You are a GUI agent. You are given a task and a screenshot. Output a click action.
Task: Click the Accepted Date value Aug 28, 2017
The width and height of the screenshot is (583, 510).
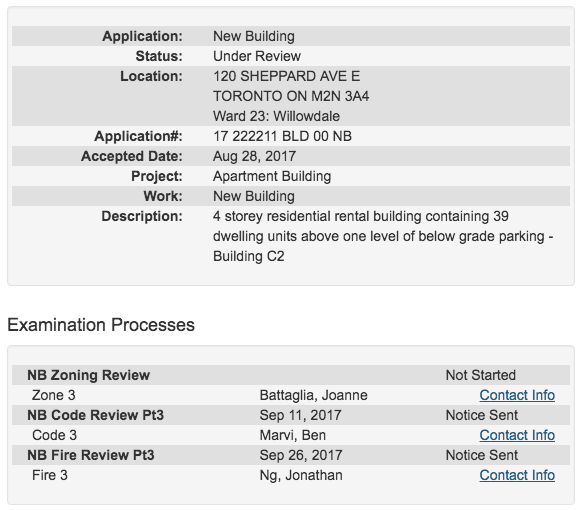pos(254,156)
